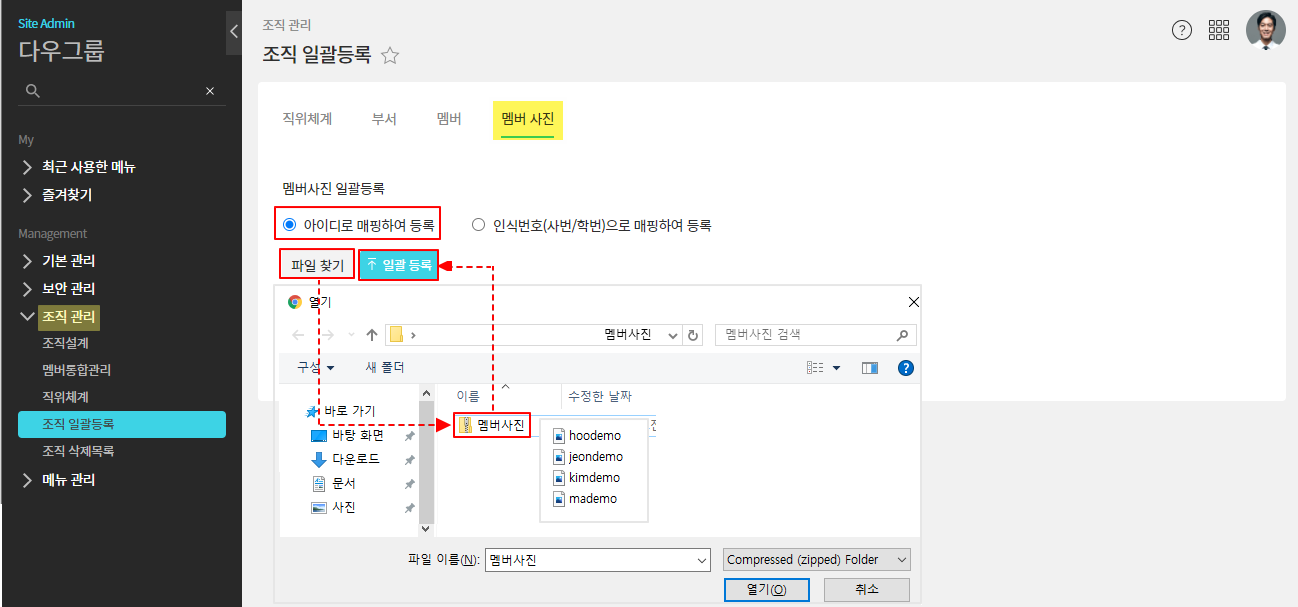Click the user profile avatar
This screenshot has width=1298, height=607.
(1265, 30)
